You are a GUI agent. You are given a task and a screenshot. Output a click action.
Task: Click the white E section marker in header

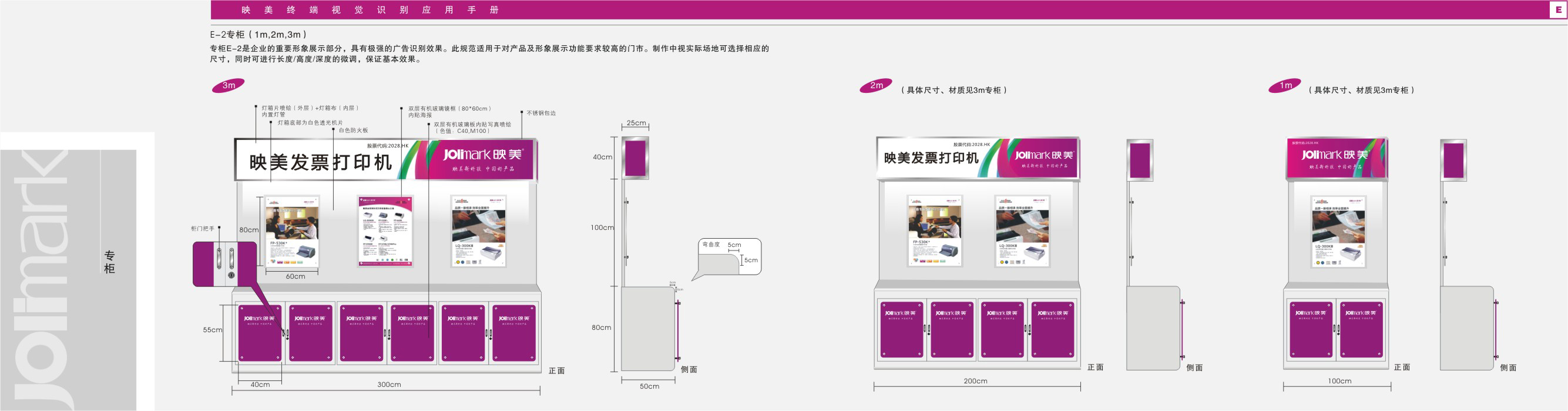coord(1558,10)
